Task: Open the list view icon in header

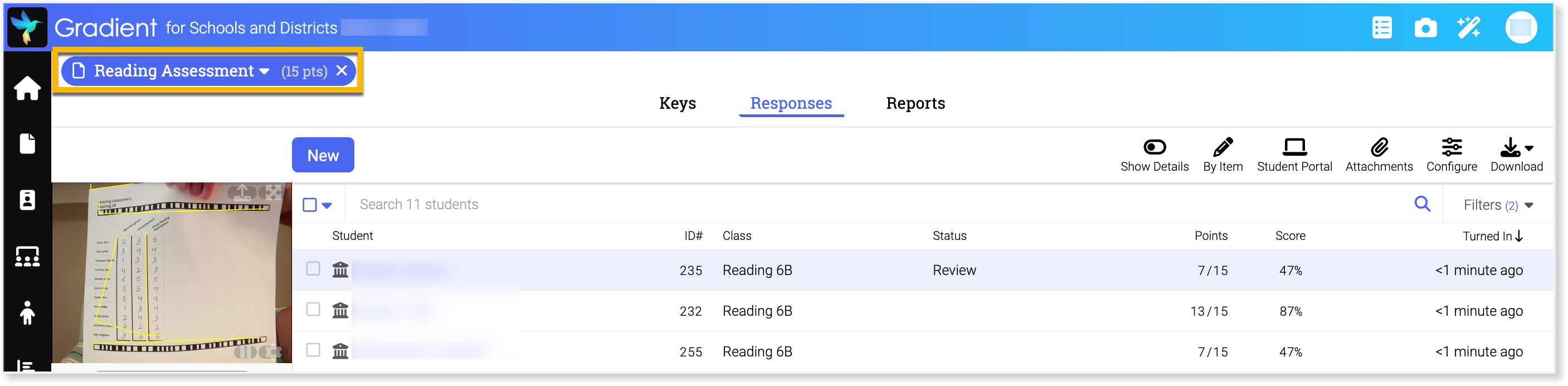Action: coord(1382,28)
